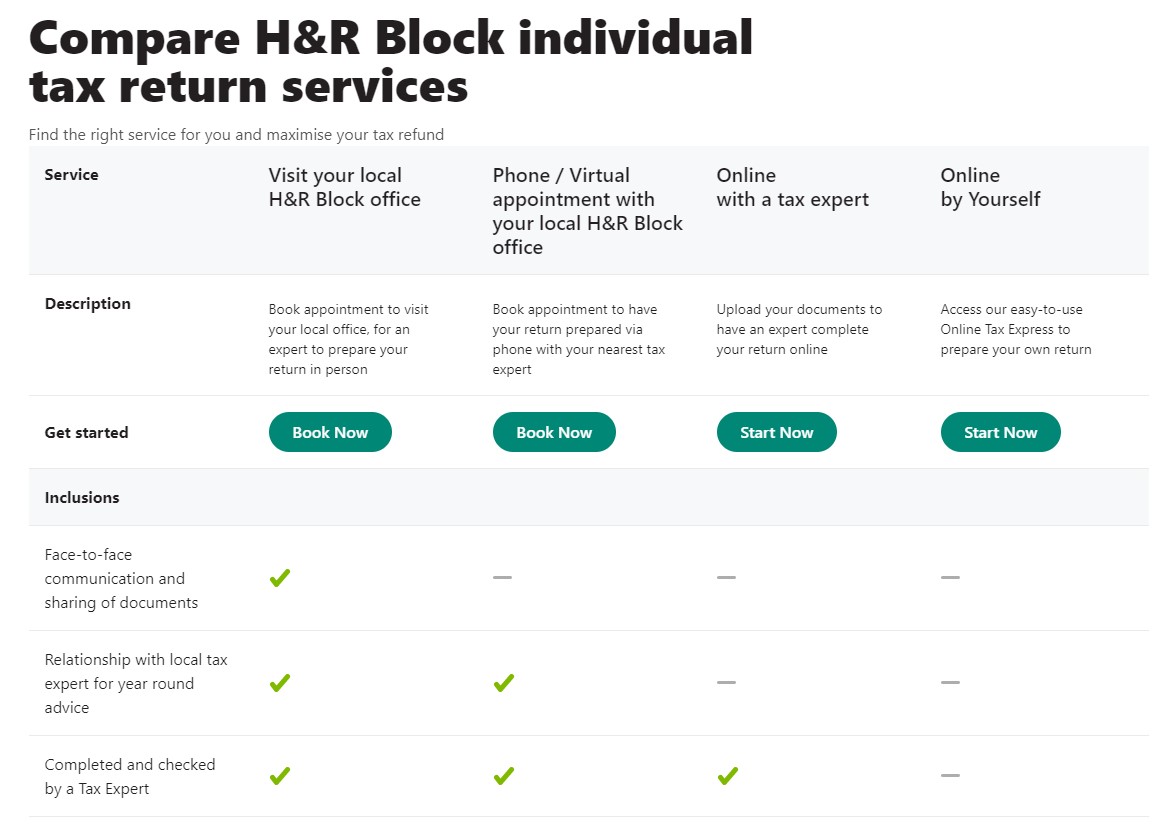Click Start Now under Online with a tax expert
This screenshot has height=831, width=1165.
(x=777, y=432)
